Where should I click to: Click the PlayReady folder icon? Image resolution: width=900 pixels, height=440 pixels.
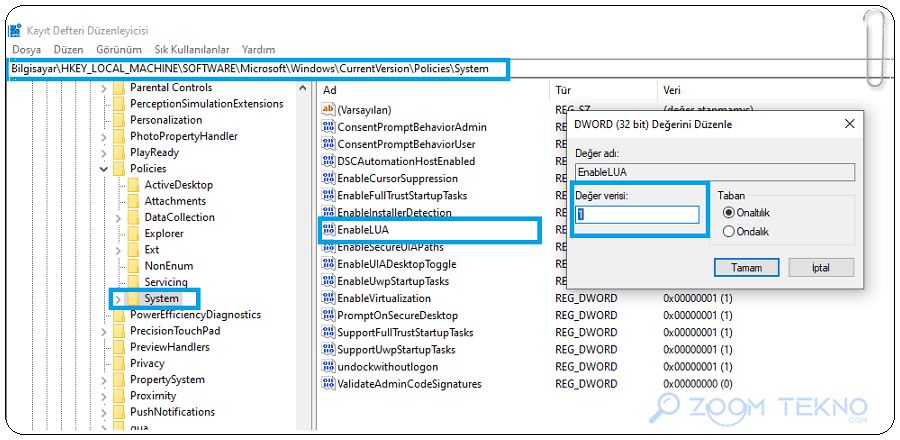pos(119,153)
